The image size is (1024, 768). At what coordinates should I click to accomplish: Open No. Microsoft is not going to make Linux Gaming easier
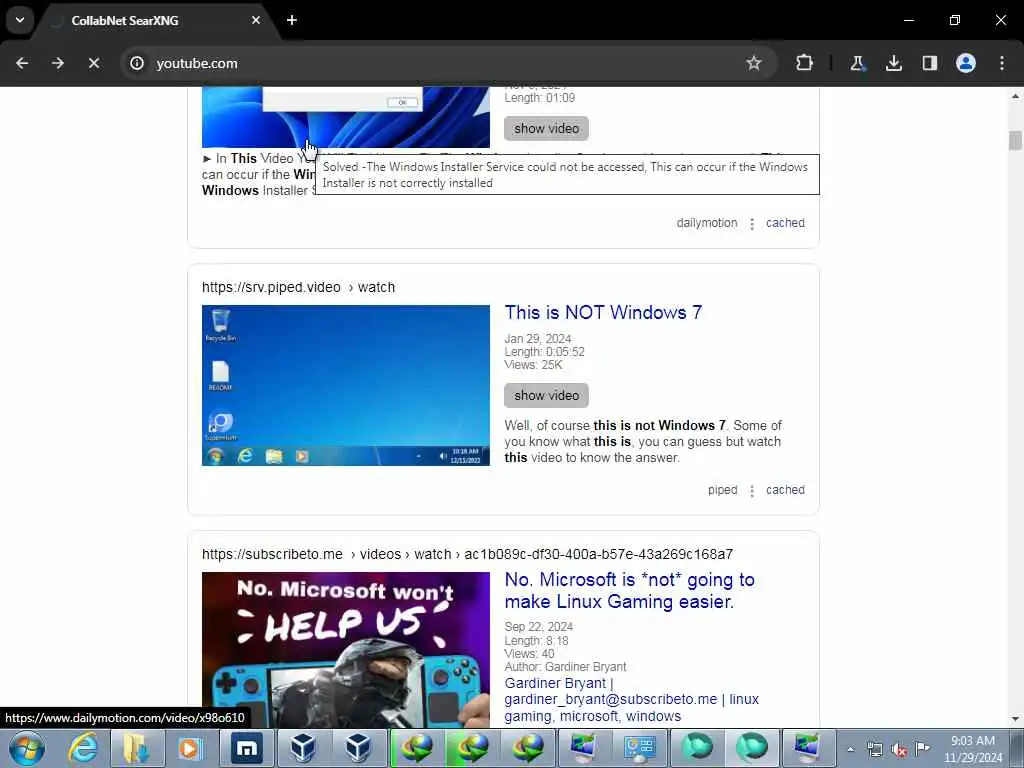tap(630, 590)
